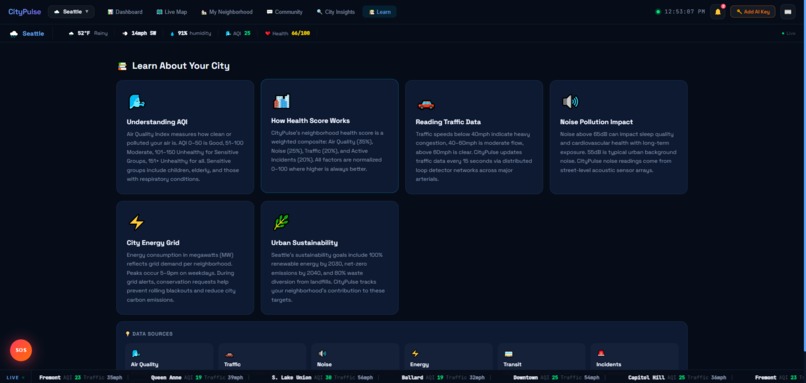Click the weather icon beside 52°F
Image resolution: width=806 pixels, height=383 pixels.
pos(71,33)
